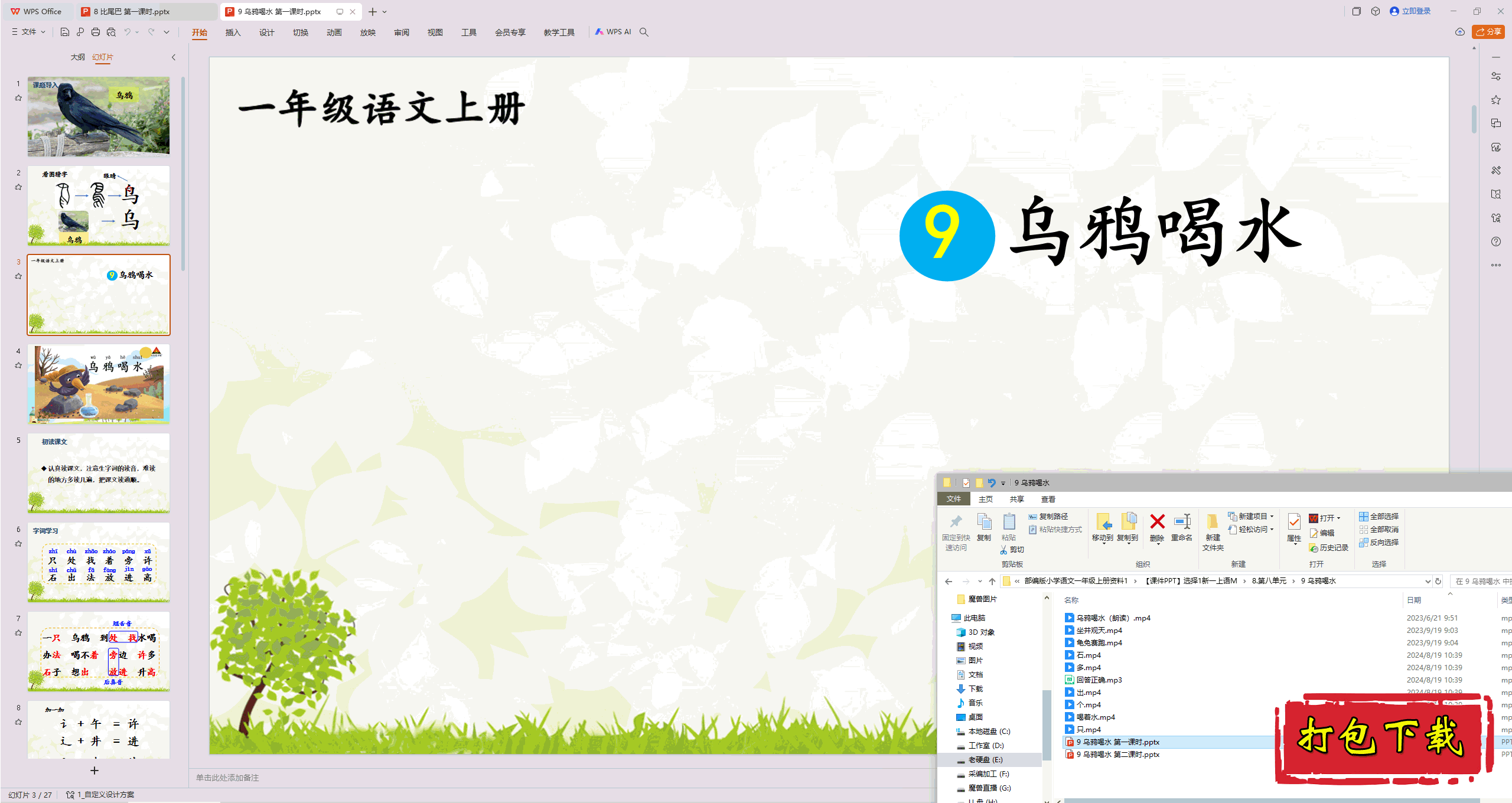Viewport: 1512px width, 803px height.
Task: Open the 动画 ribbon tab
Action: point(334,32)
